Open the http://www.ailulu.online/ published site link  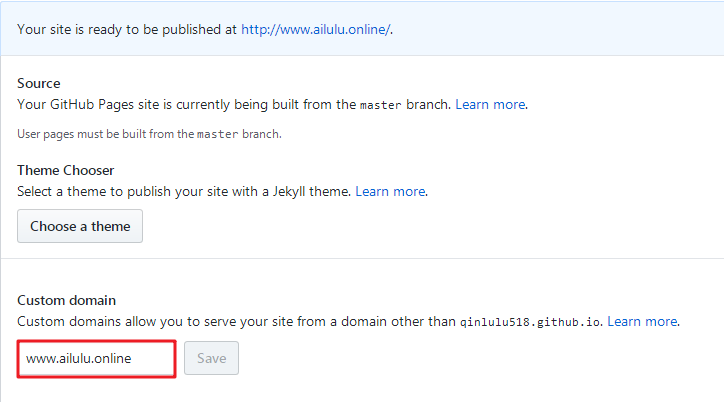tap(316, 30)
